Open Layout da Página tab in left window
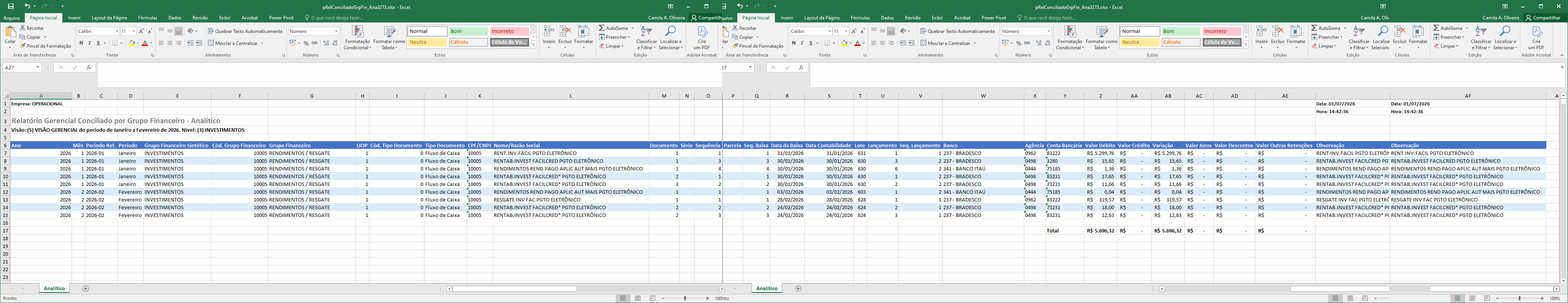1568x303 pixels. pos(109,18)
